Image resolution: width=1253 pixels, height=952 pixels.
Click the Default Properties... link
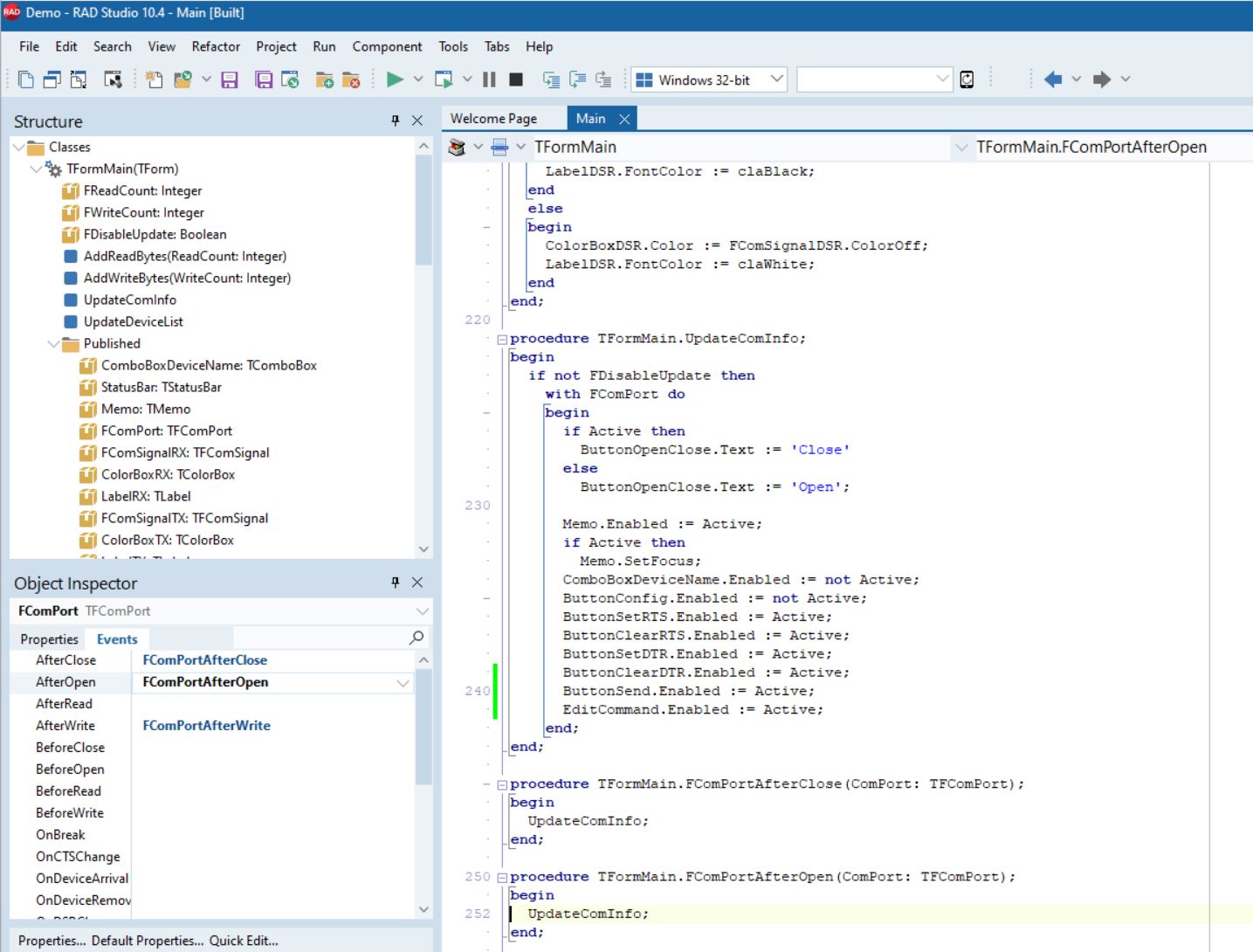[148, 941]
